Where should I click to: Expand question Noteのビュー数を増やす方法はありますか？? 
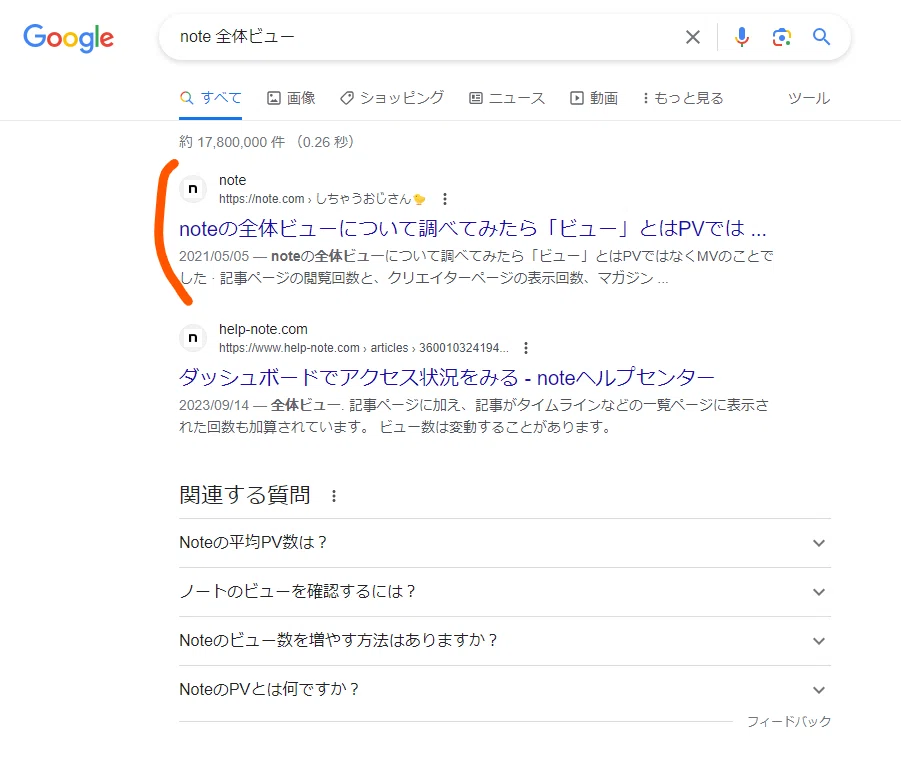click(505, 641)
